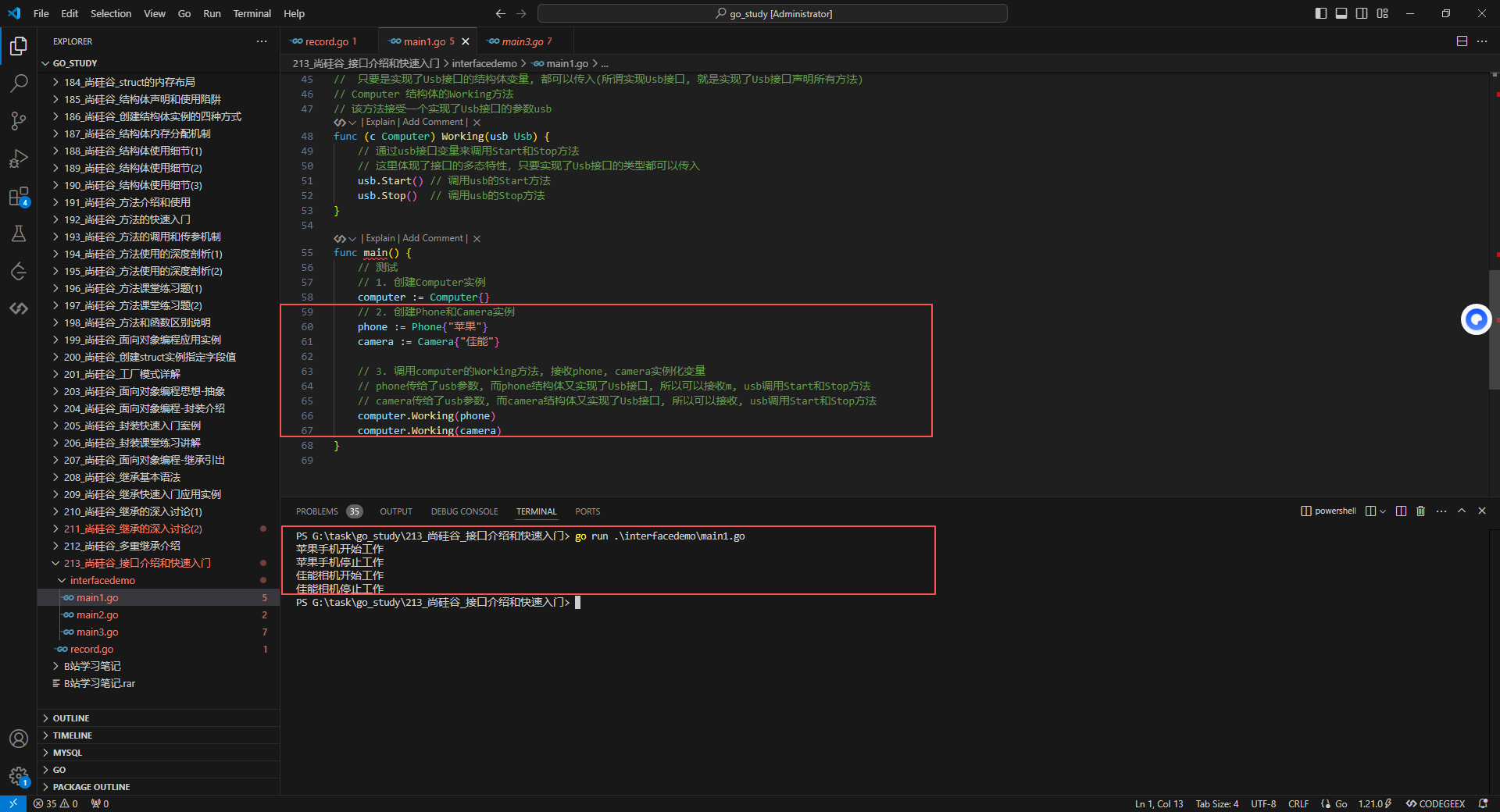Open the Selection menu
Screen dimensions: 1500x812
(x=111, y=13)
